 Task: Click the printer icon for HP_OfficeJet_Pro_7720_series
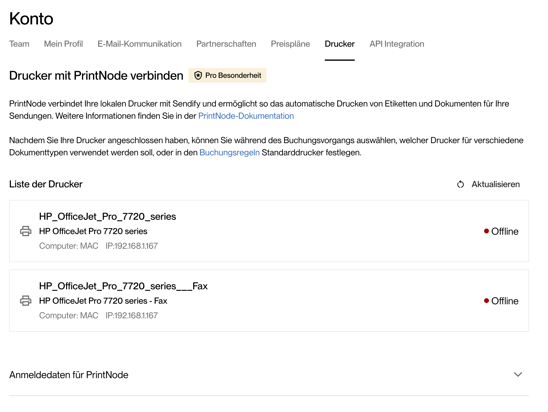26,231
